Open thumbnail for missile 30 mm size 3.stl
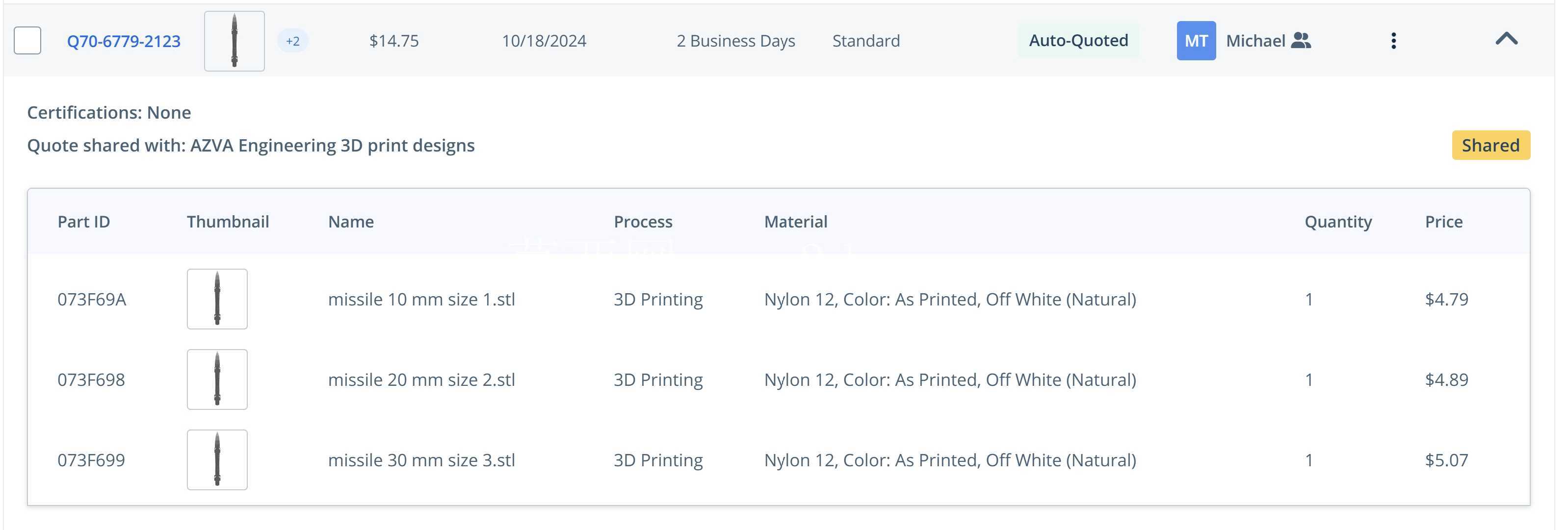1568x530 pixels. (217, 460)
